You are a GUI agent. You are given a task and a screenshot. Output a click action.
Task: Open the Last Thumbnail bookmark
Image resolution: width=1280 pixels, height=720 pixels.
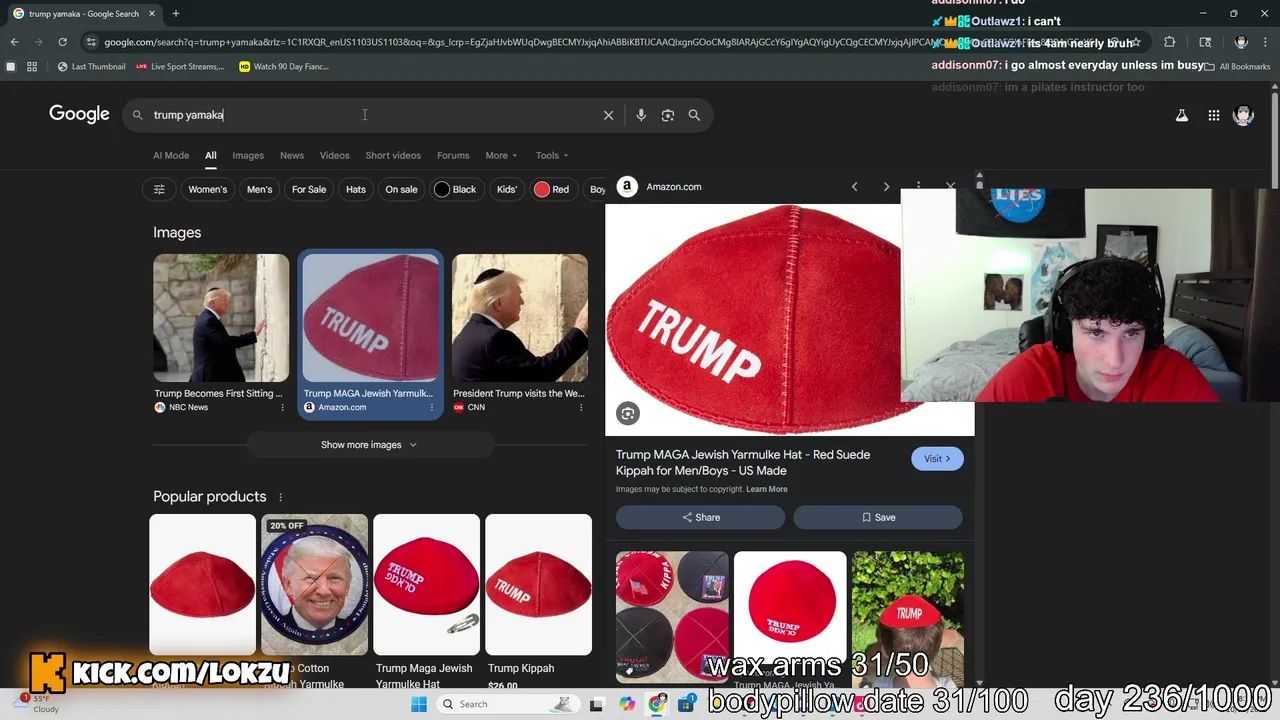tap(91, 67)
